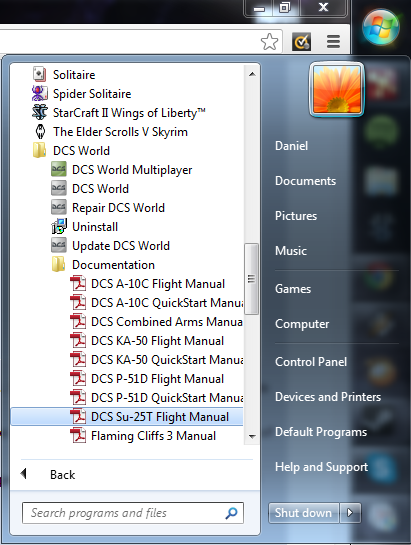Screen dimensions: 411x545
Task: Open Pictures from the Start menu
Action: pyautogui.click(x=296, y=216)
